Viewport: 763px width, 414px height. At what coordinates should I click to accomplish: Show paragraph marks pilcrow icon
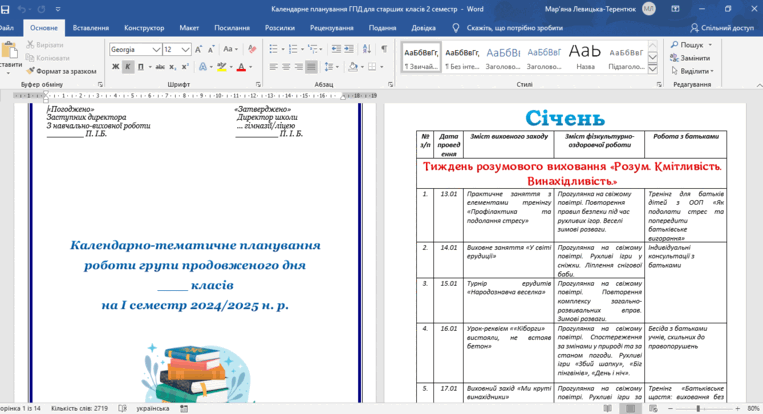(384, 49)
